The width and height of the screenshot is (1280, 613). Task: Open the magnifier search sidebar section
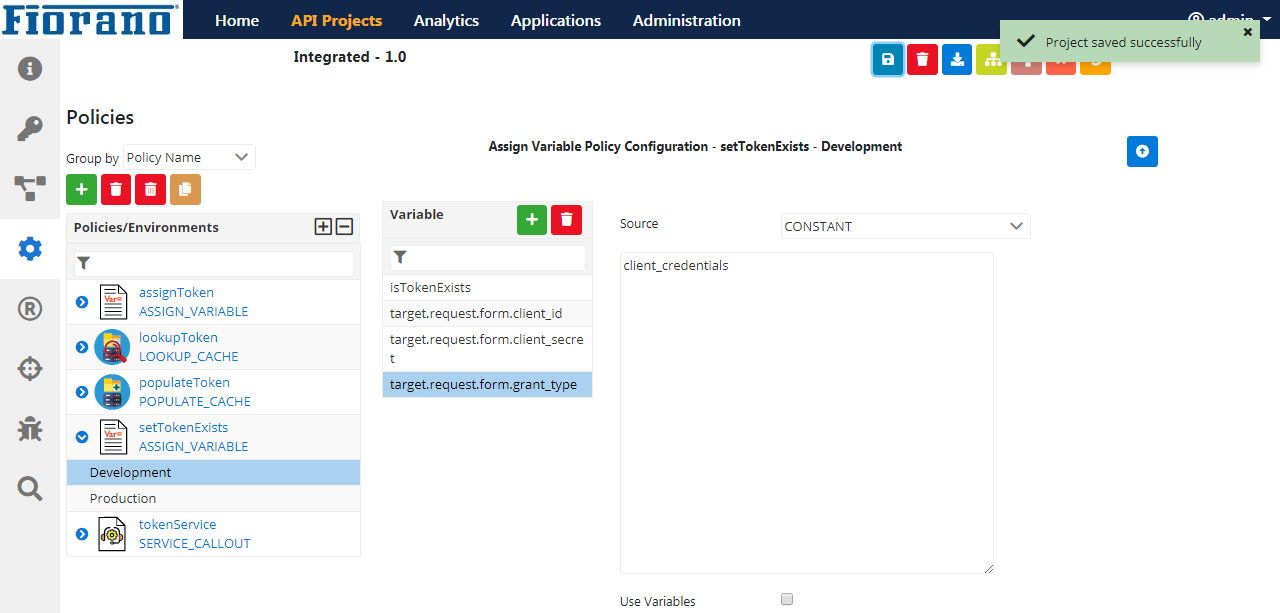30,488
